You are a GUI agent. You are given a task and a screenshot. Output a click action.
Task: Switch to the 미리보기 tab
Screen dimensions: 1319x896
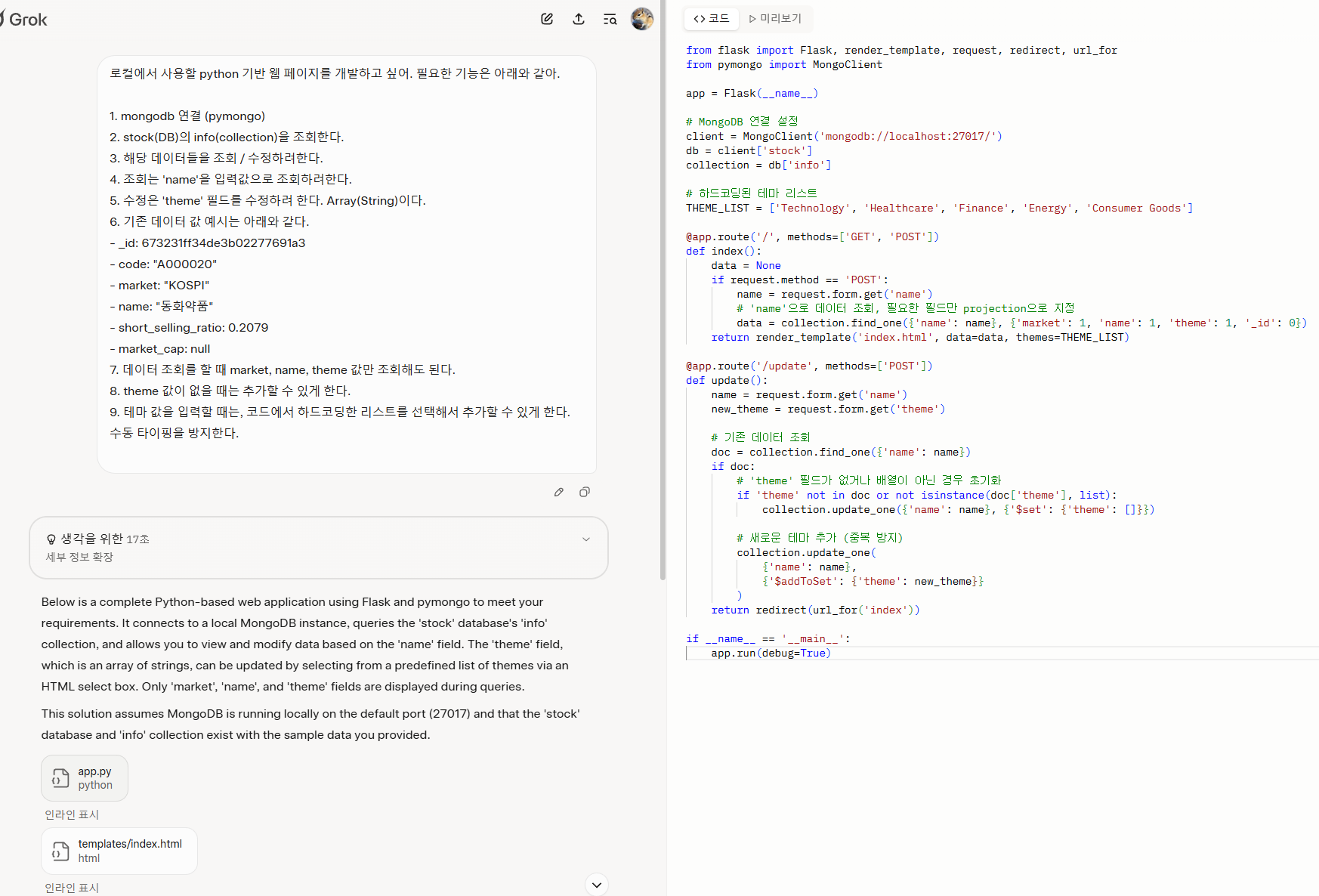pyautogui.click(x=776, y=18)
